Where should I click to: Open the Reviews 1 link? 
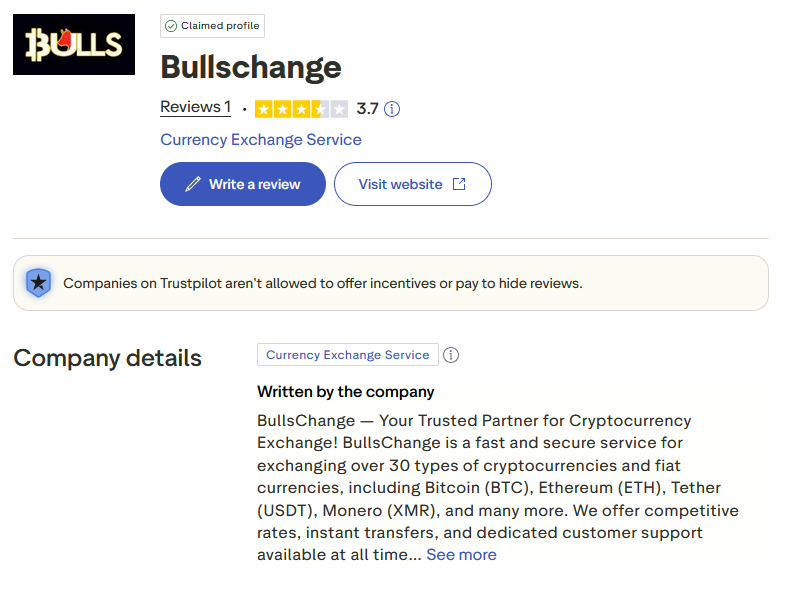point(195,107)
